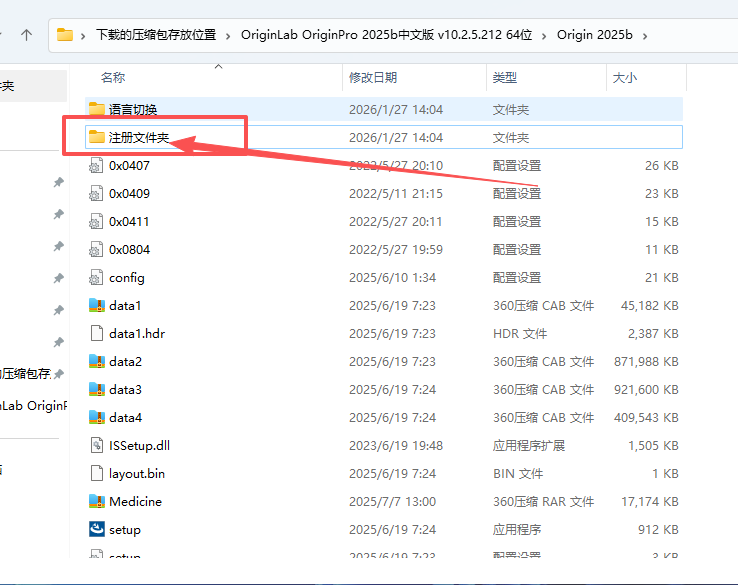Click the 45,182 KB size cell
Image resolution: width=738 pixels, height=585 pixels.
click(650, 305)
